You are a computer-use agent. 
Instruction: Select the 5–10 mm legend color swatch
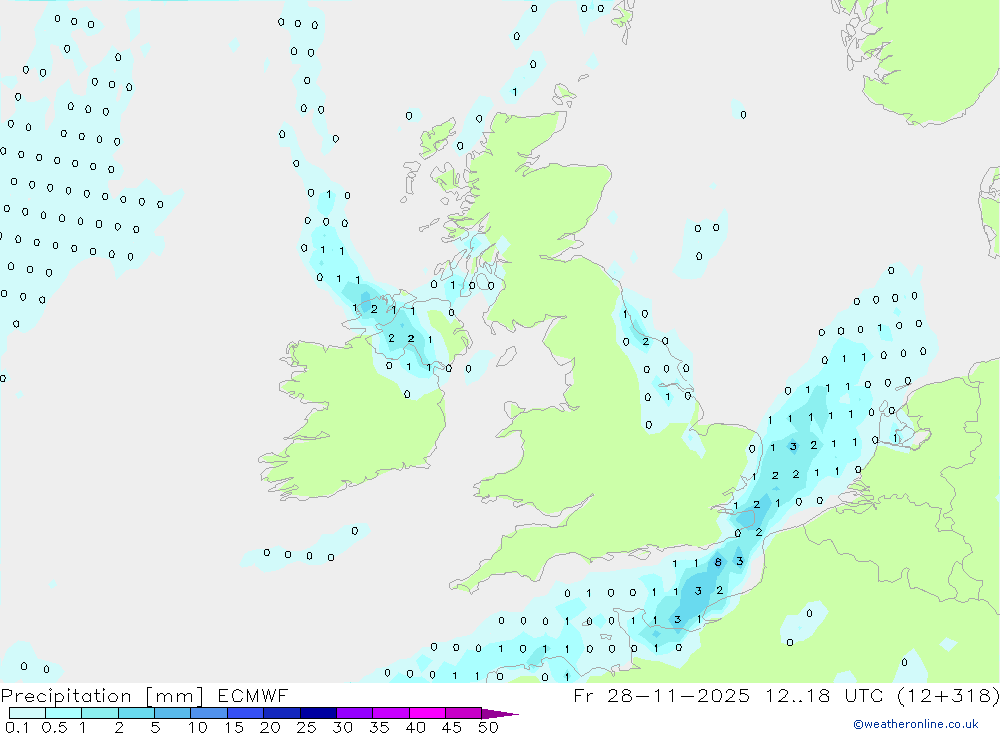point(173,713)
